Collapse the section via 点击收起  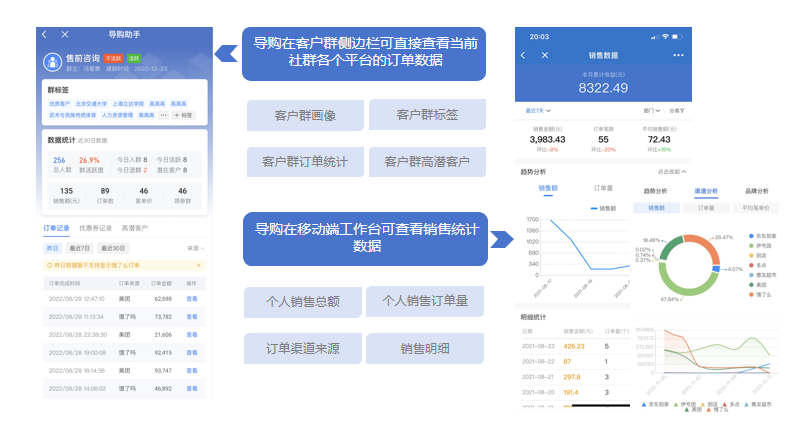coord(672,172)
